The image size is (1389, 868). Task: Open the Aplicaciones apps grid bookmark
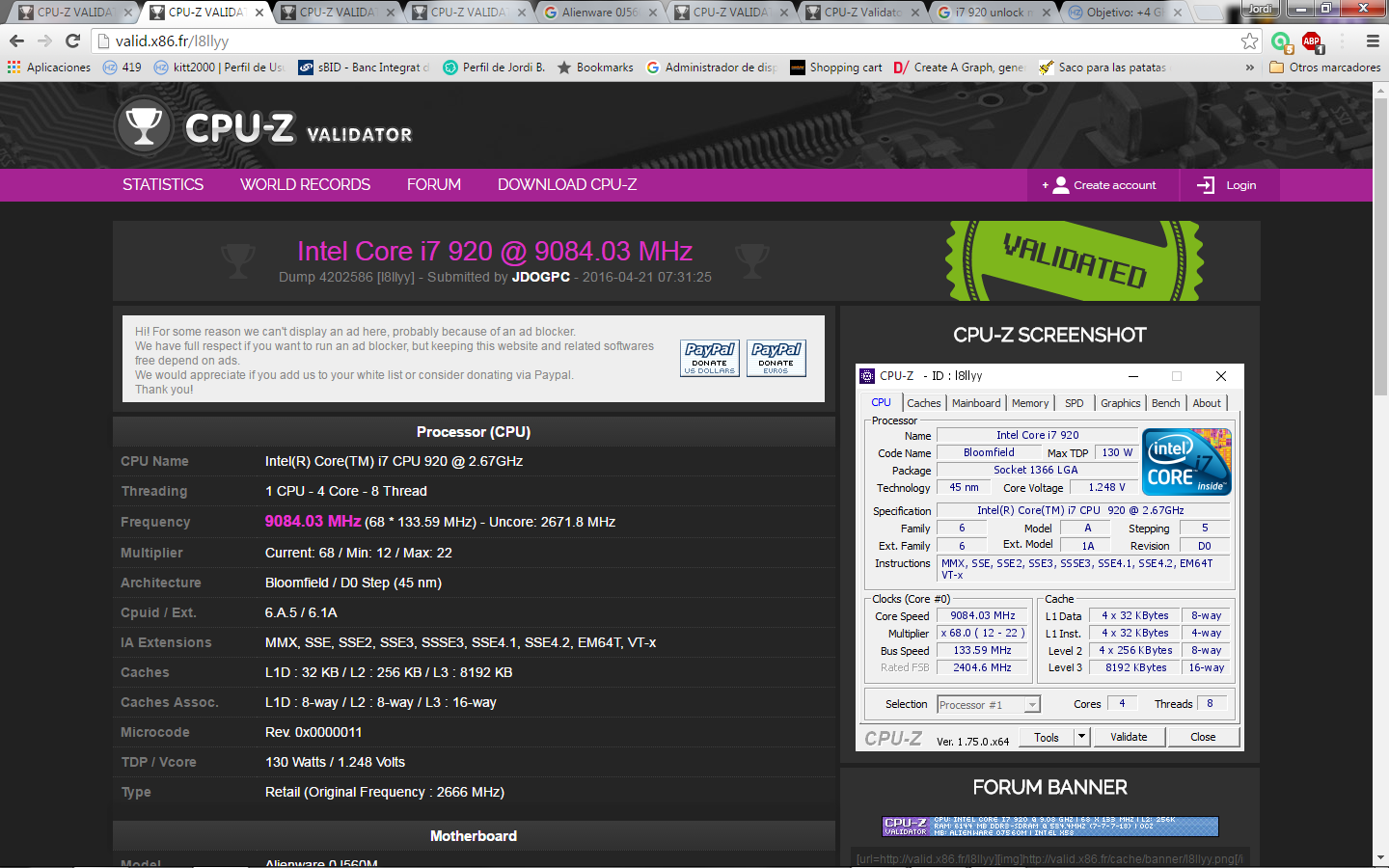pos(49,68)
